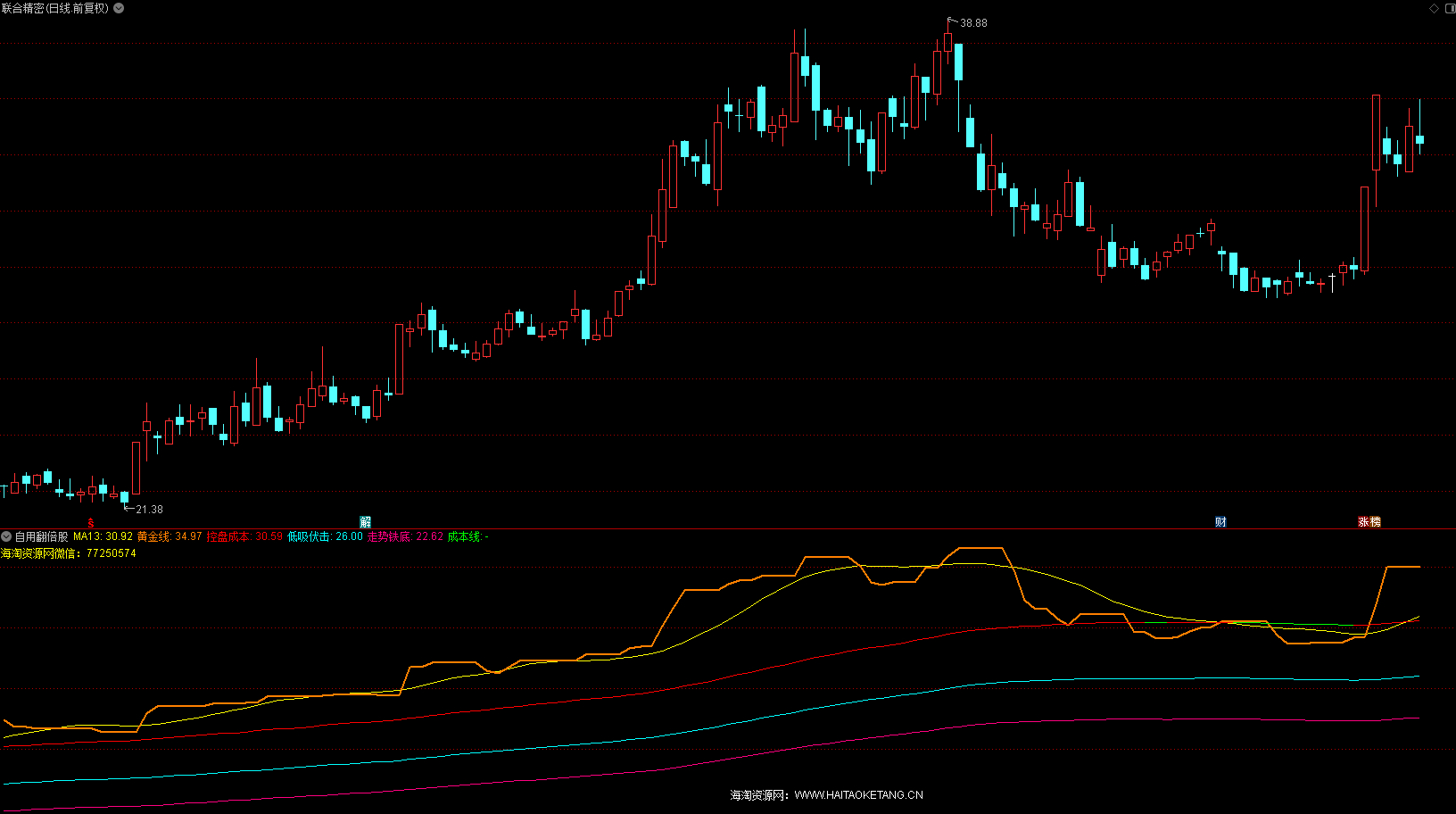This screenshot has height=814, width=1456.
Task: Click the 21.38 low price label
Action: (x=149, y=510)
